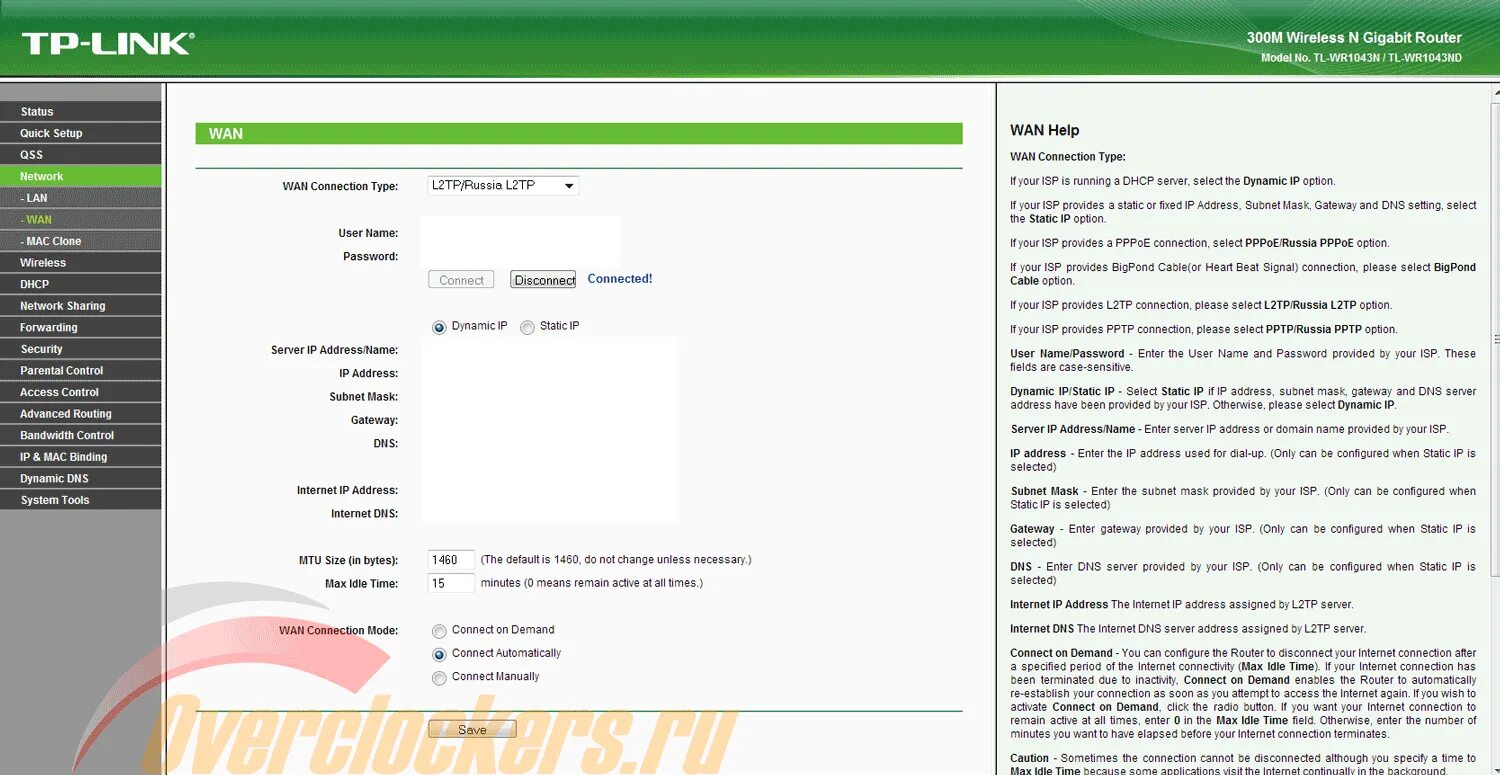Viewport: 1500px width, 775px height.
Task: Select the Static IP radio button
Action: 527,328
